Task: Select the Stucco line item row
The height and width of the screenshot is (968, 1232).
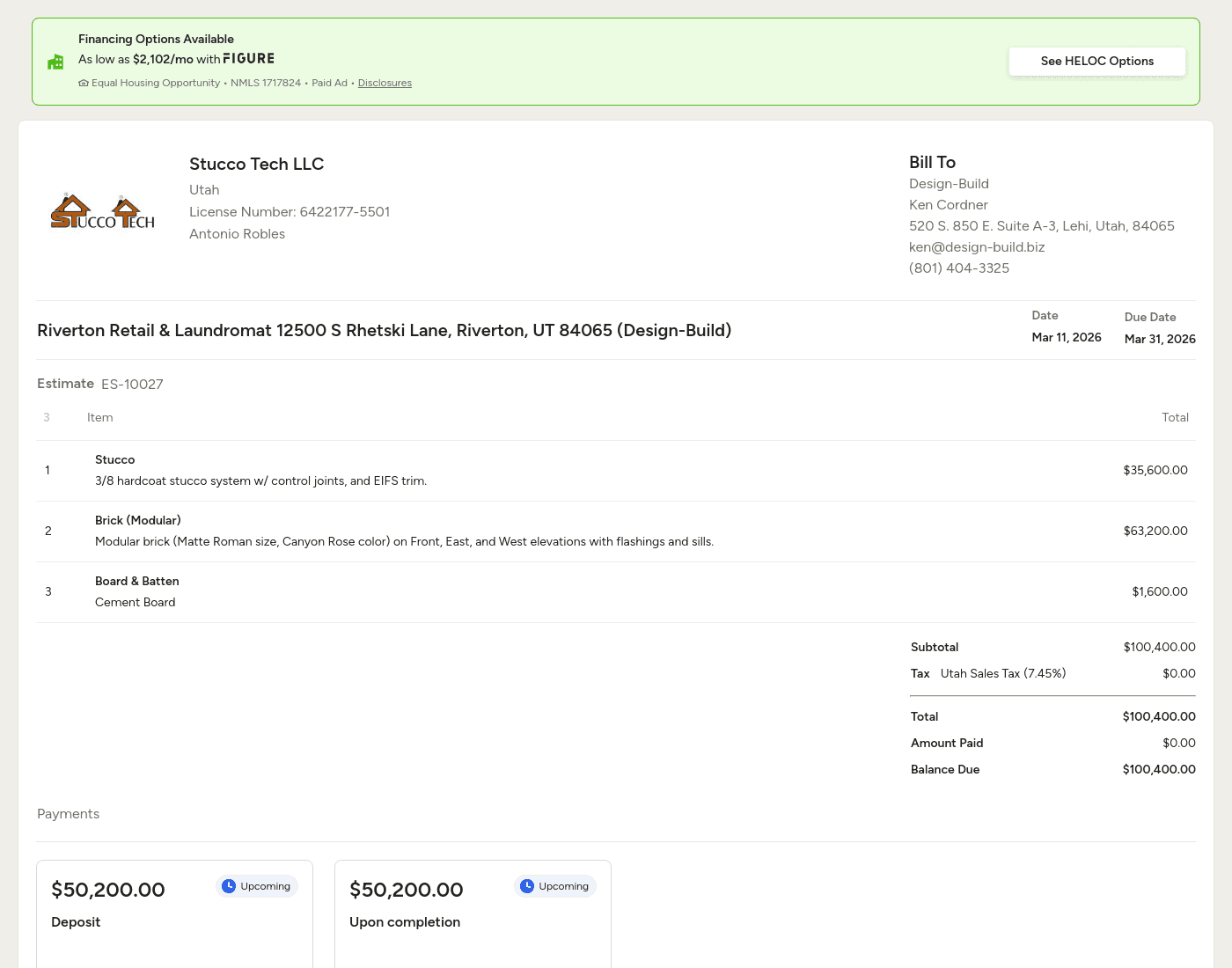Action: 616,471
